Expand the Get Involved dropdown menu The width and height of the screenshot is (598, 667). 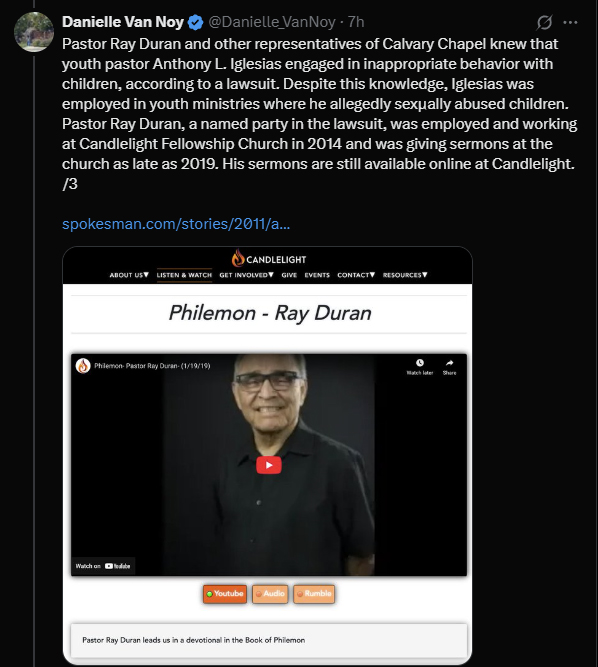[247, 275]
